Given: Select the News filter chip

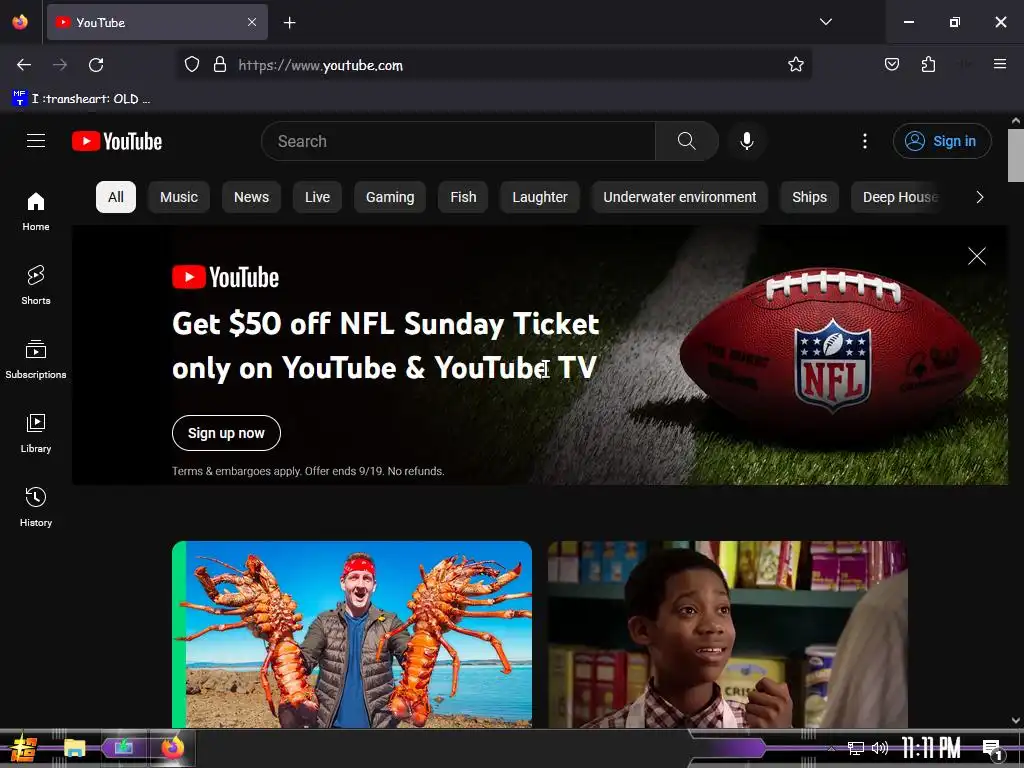Looking at the screenshot, I should coord(251,197).
